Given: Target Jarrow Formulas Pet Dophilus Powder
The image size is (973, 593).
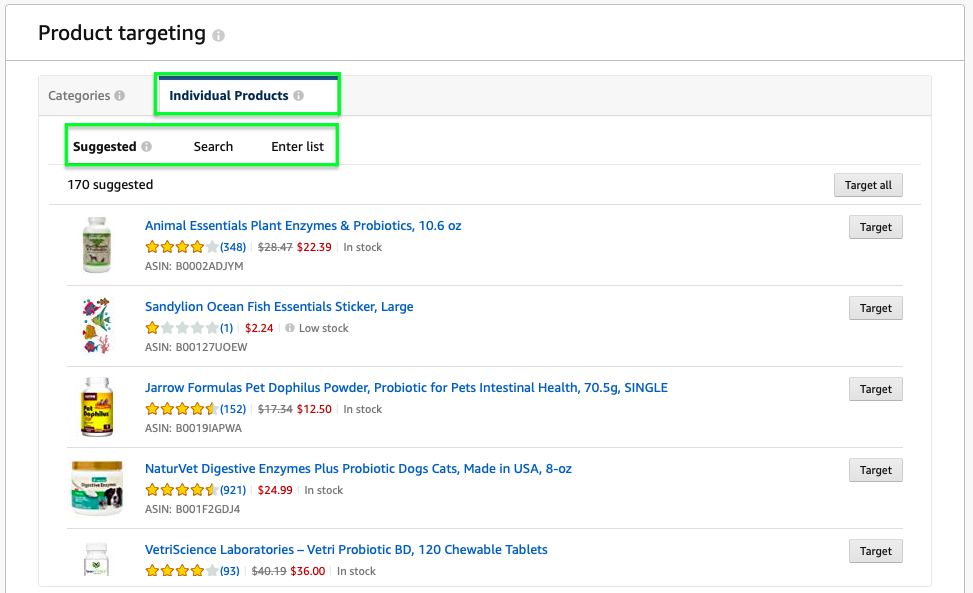Looking at the screenshot, I should pos(876,389).
